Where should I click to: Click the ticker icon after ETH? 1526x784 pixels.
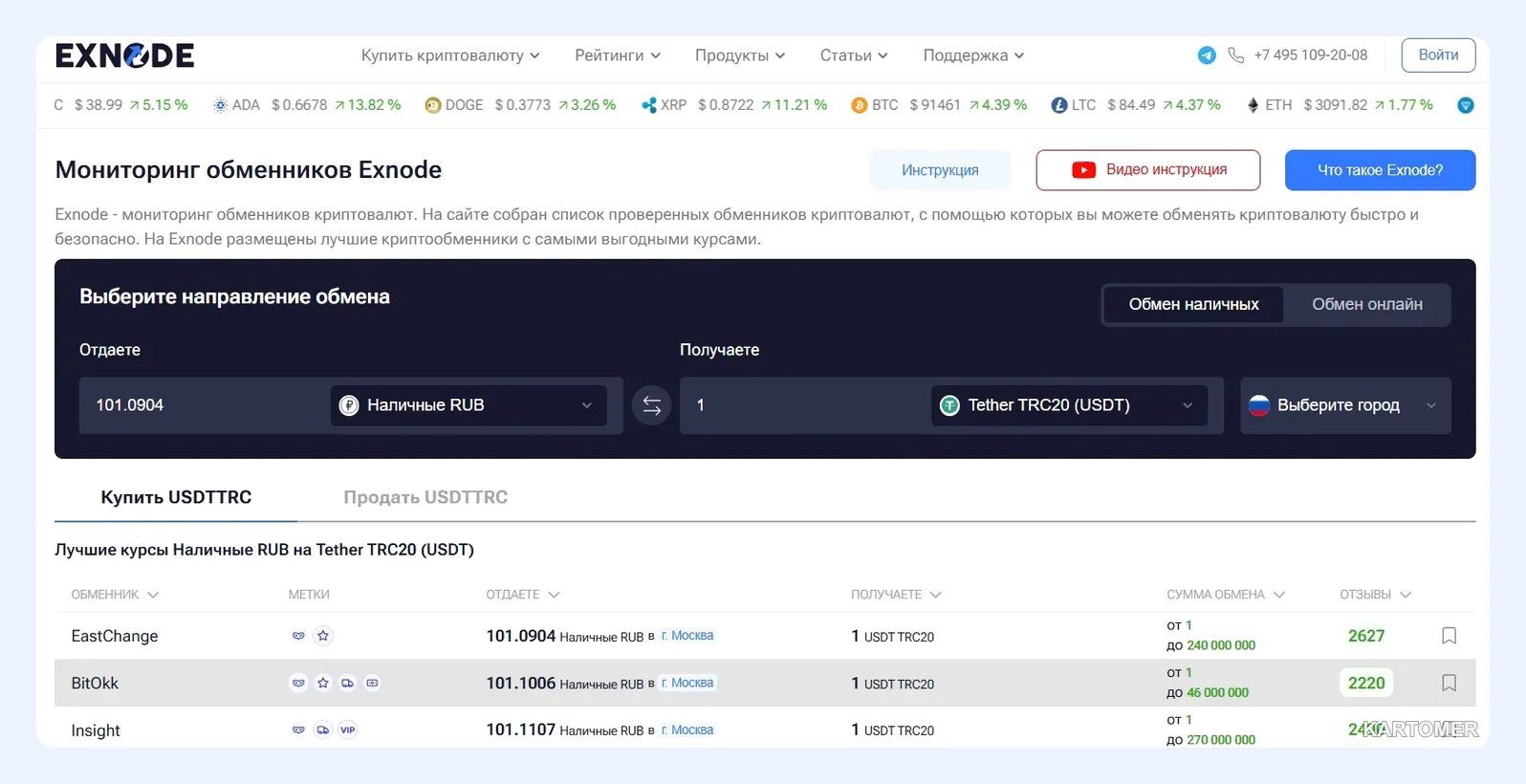coord(1465,105)
